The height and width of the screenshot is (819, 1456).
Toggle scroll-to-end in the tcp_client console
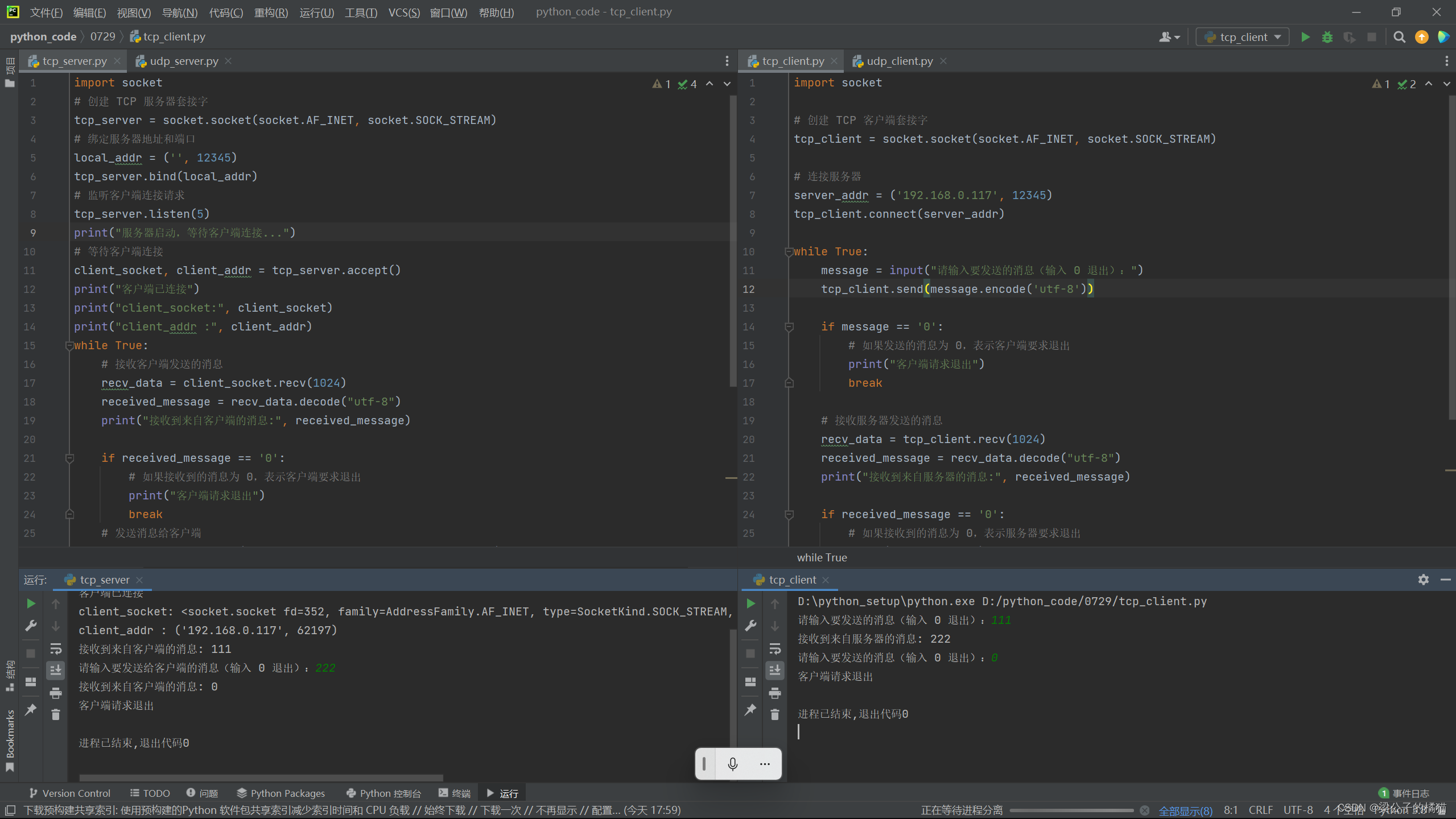tap(775, 671)
